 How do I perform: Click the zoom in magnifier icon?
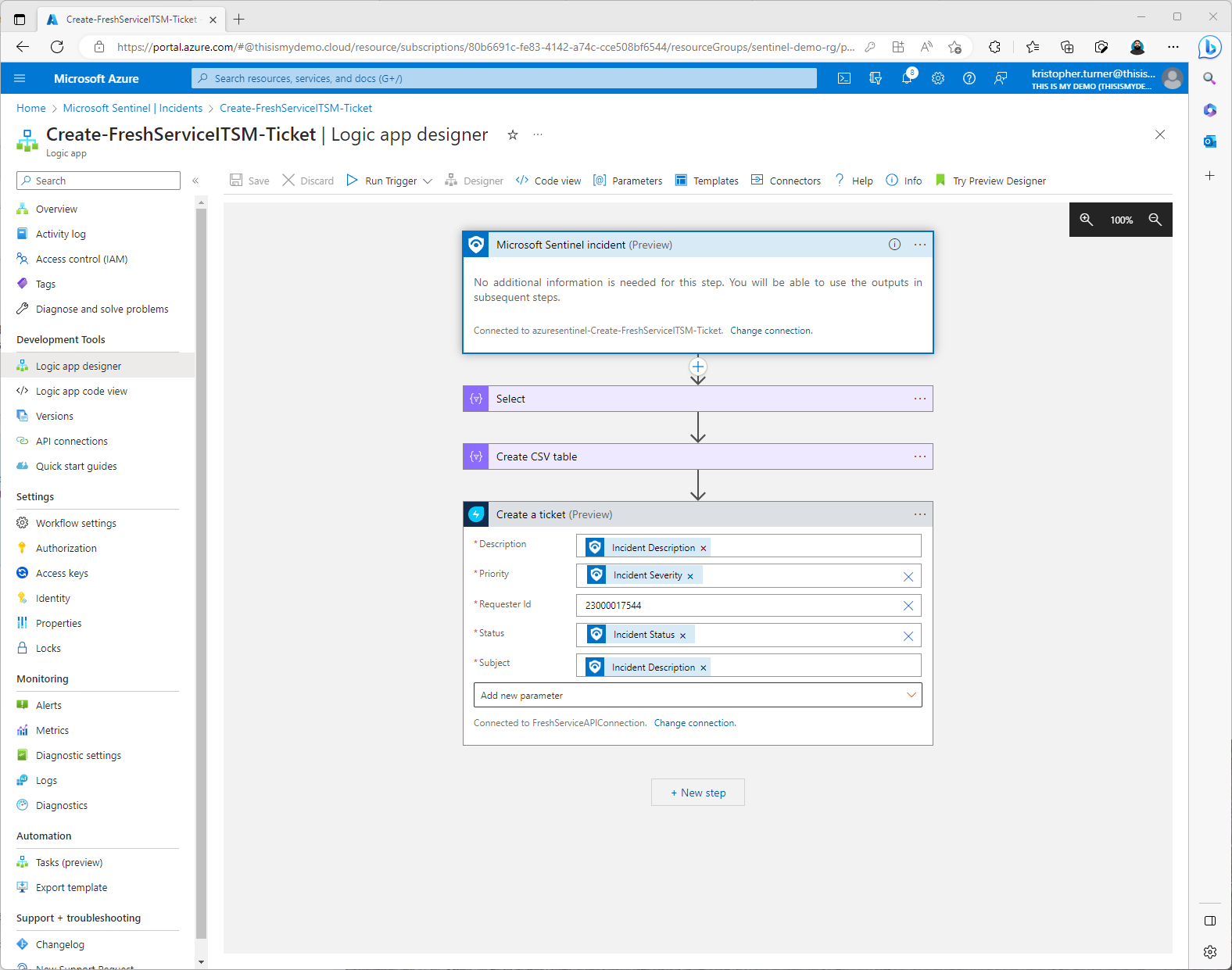(1087, 220)
